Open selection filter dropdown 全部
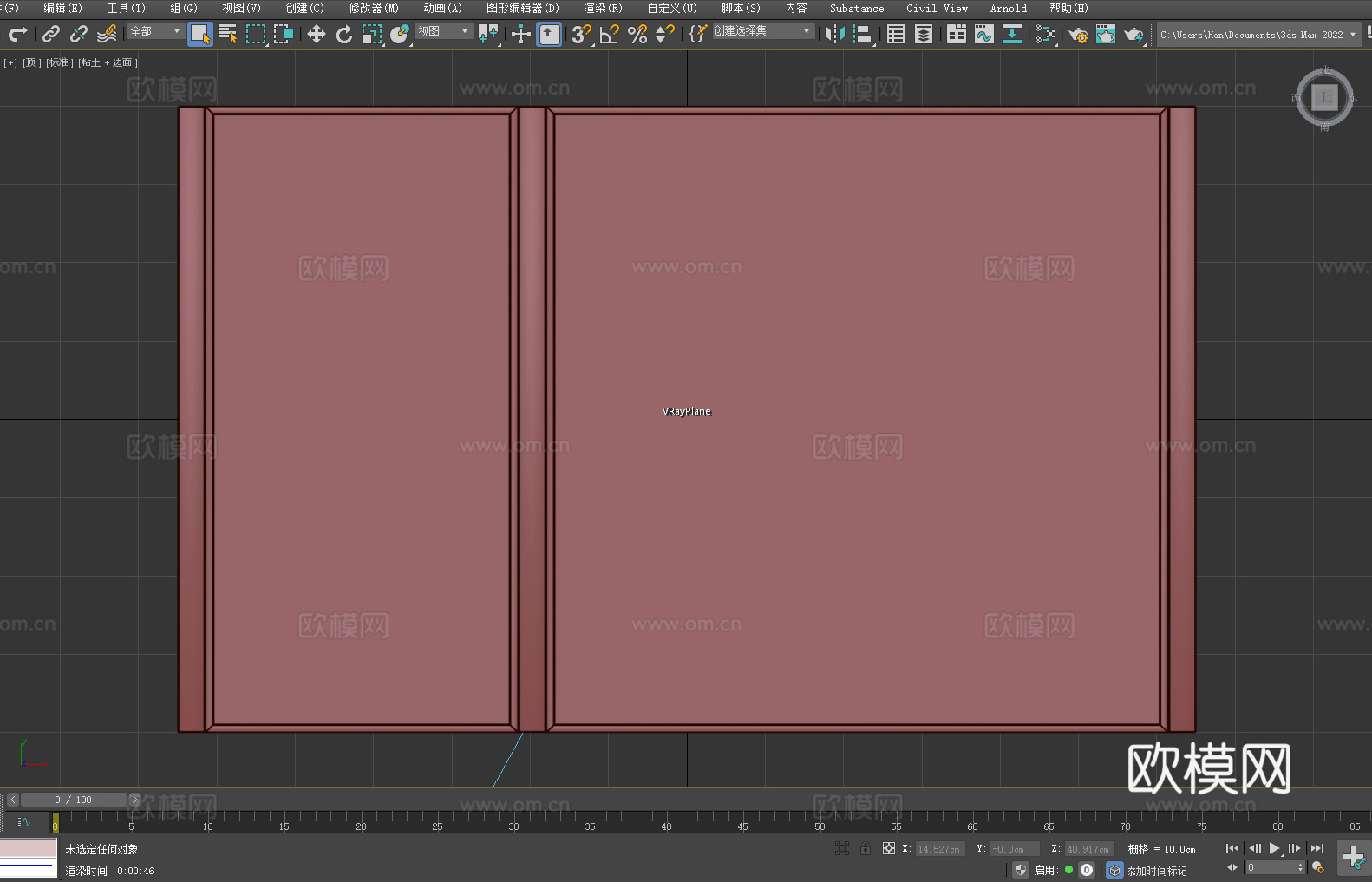This screenshot has height=882, width=1372. (155, 31)
